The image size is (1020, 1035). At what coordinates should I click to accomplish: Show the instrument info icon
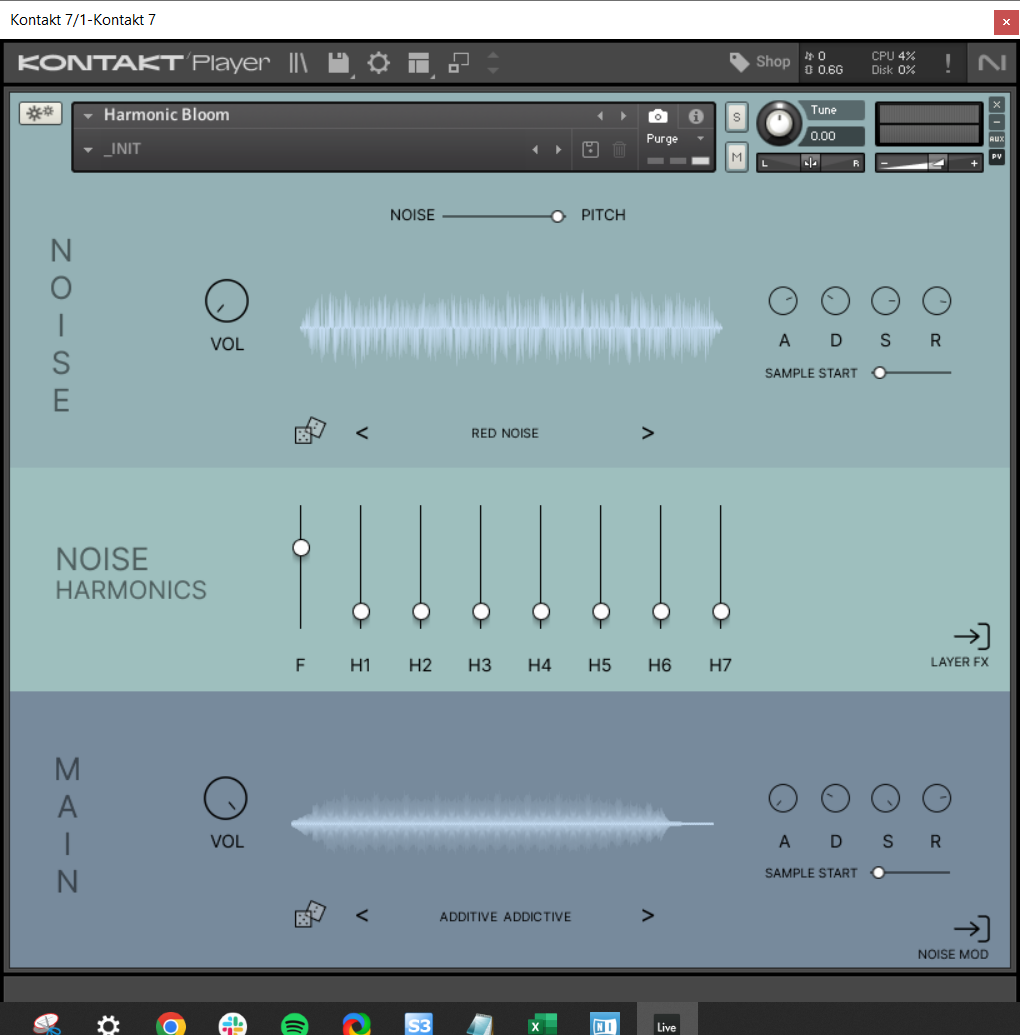click(696, 117)
